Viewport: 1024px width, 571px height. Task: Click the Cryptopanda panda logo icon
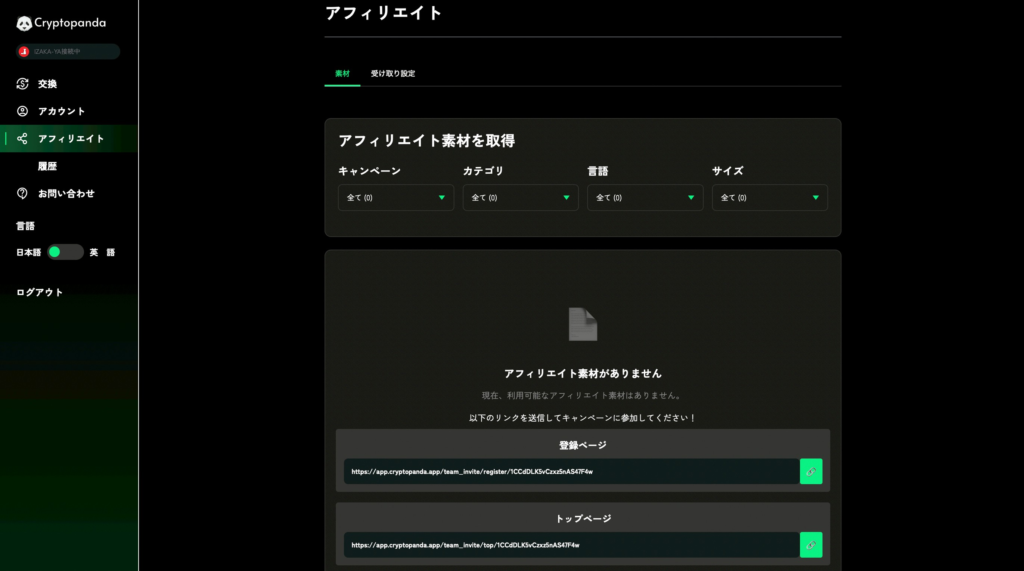(25, 23)
